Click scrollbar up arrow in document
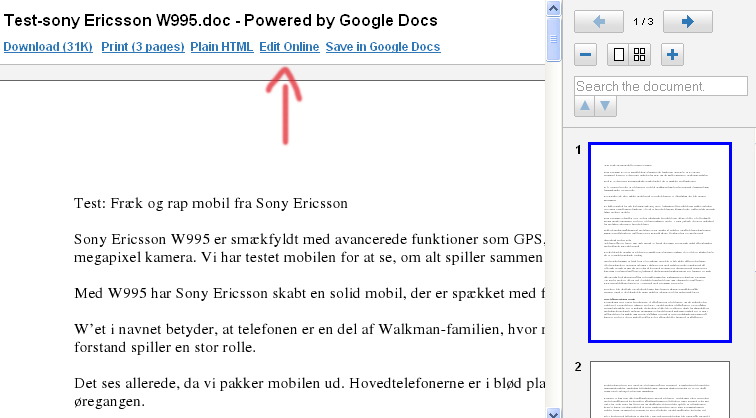This screenshot has width=756, height=418. 554,8
